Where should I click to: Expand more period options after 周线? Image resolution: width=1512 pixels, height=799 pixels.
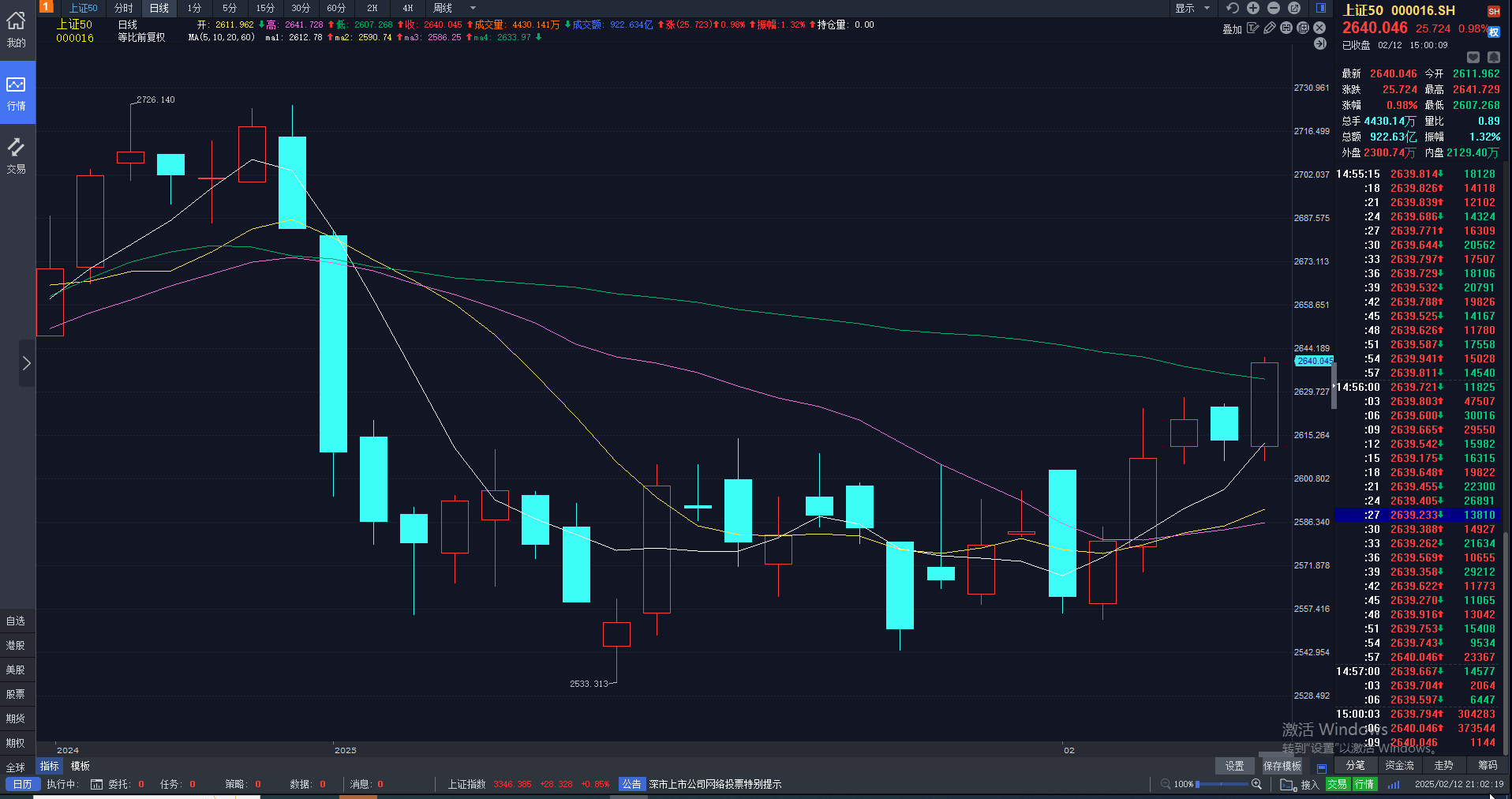point(473,8)
